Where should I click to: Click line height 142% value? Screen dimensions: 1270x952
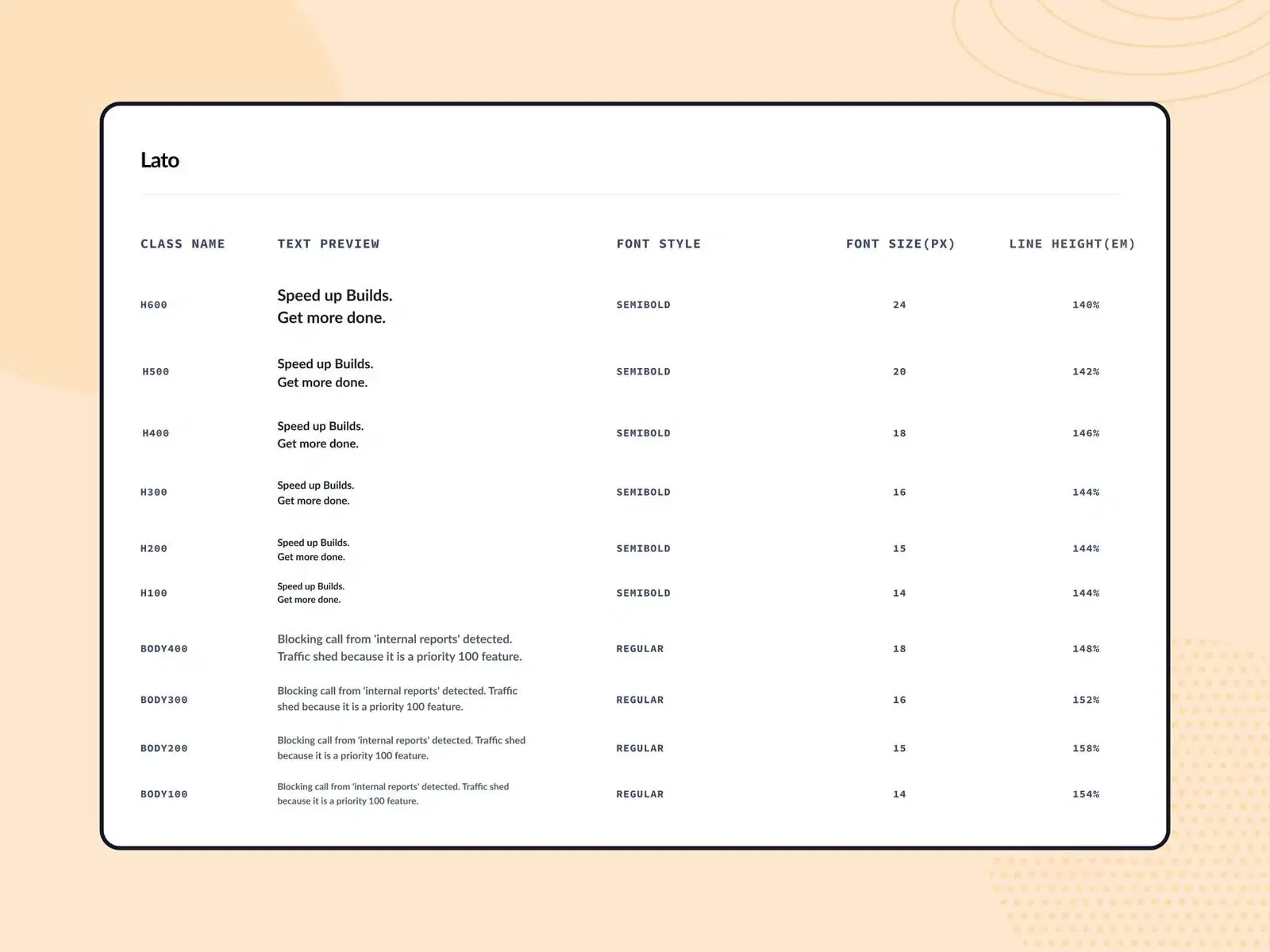tap(1086, 371)
